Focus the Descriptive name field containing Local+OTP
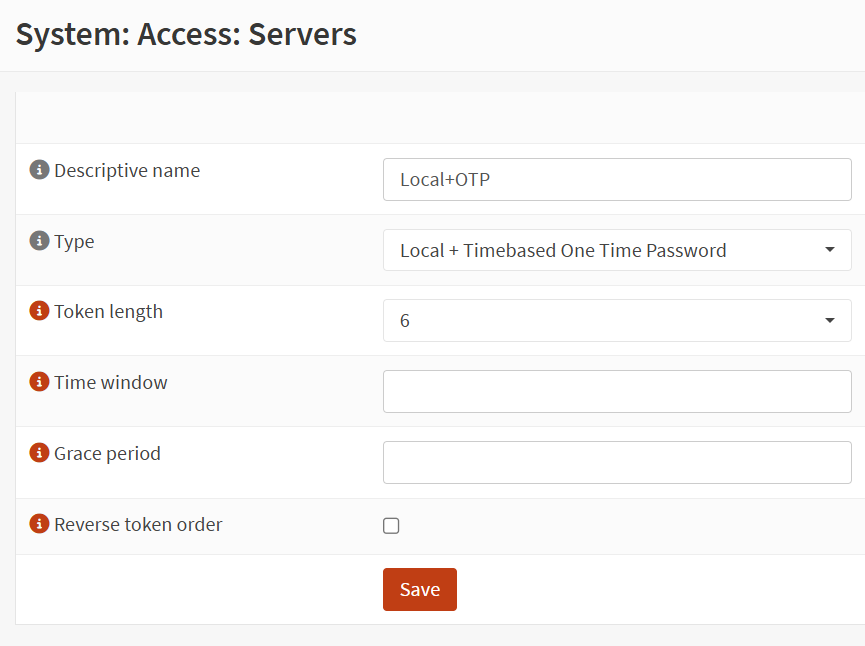 (616, 180)
